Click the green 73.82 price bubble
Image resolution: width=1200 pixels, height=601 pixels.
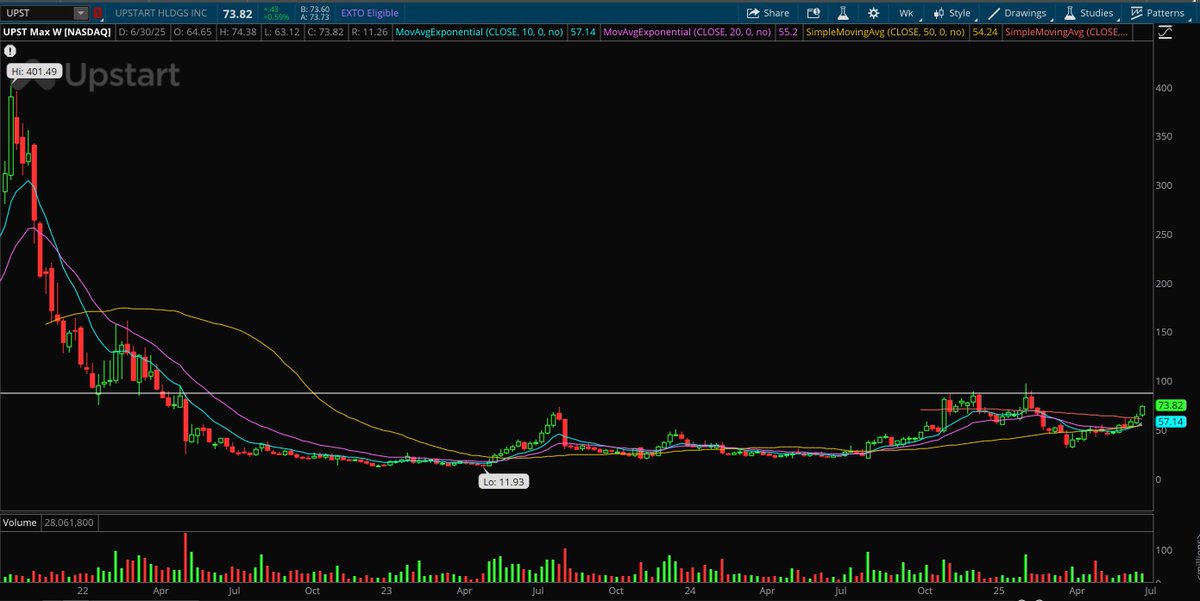tap(1170, 406)
